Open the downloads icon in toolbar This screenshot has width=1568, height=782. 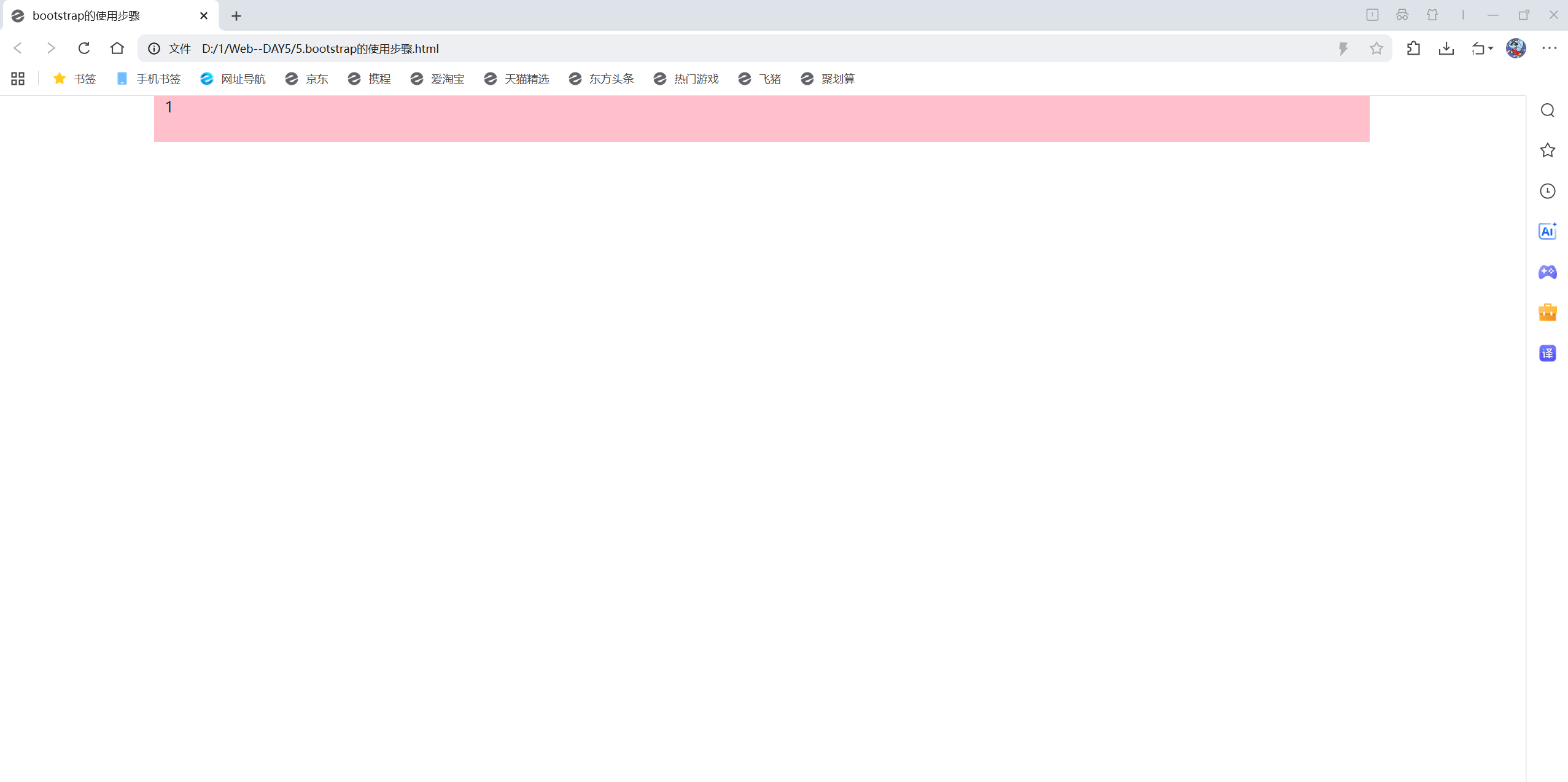click(x=1446, y=48)
